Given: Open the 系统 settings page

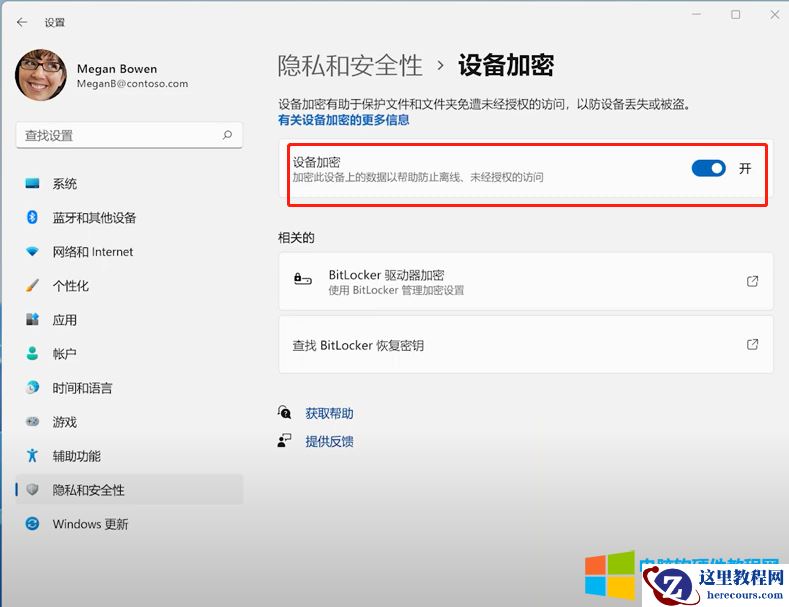Looking at the screenshot, I should [x=129, y=183].
